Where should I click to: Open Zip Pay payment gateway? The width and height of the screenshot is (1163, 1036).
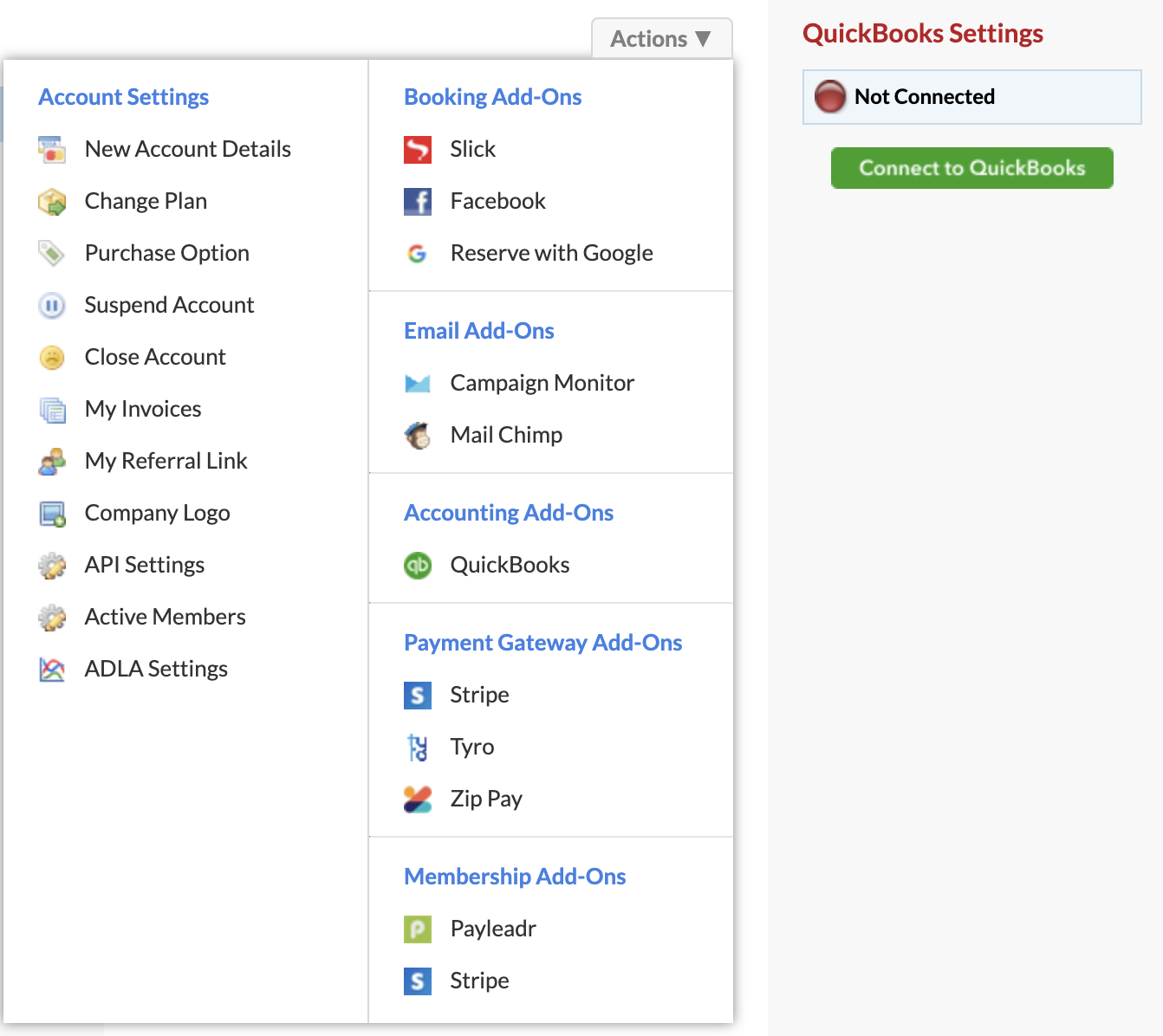(x=486, y=799)
